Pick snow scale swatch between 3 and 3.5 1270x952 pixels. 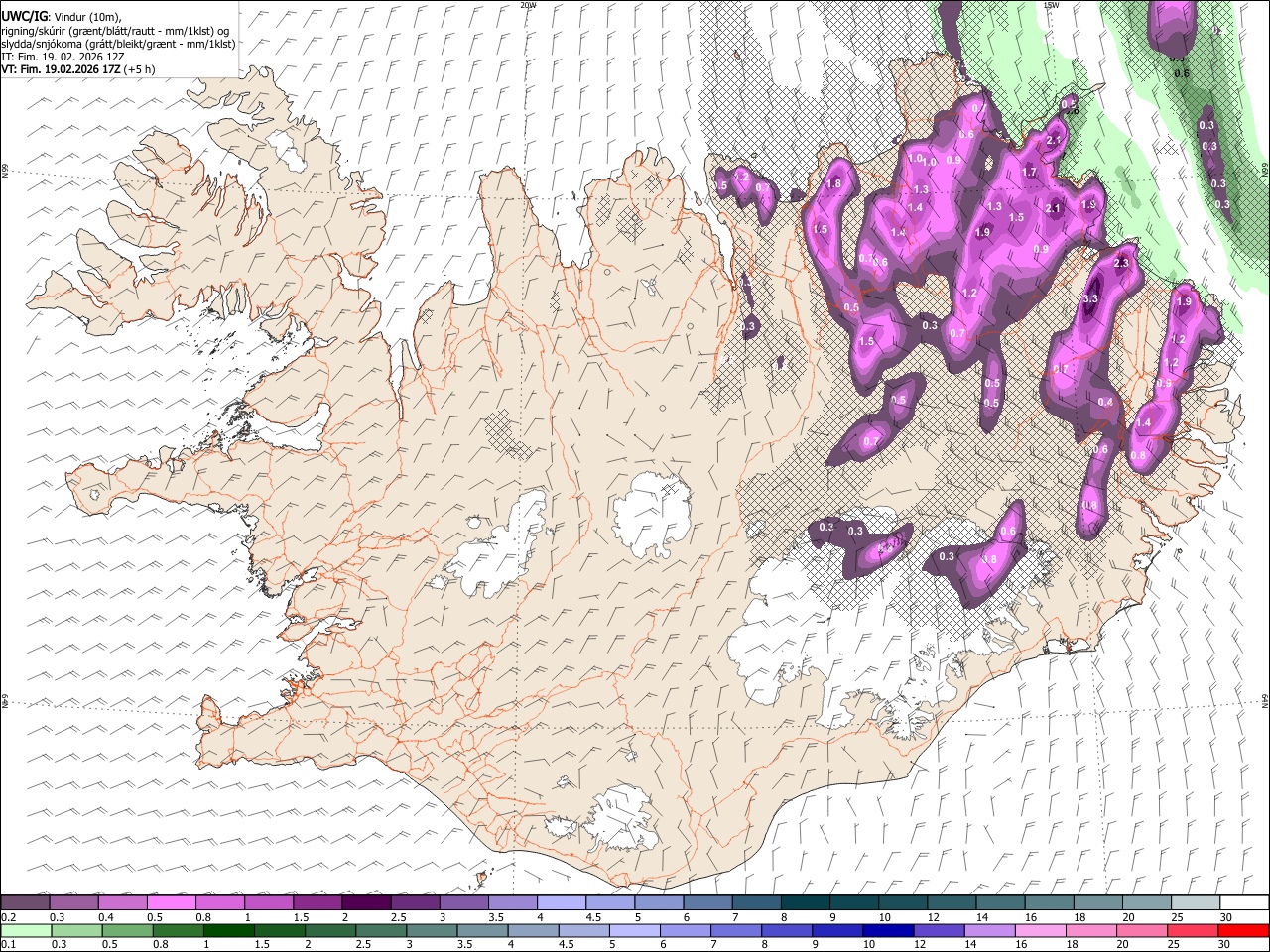pos(463,902)
